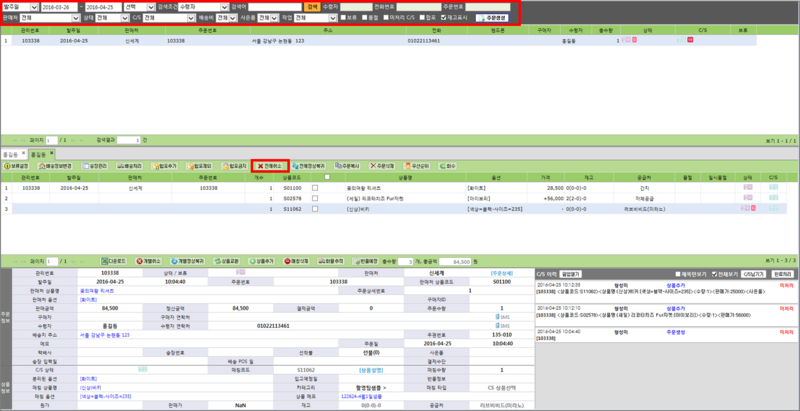Click the 전체정상복귀 toolbar button
The height and width of the screenshot is (411, 800).
(311, 165)
